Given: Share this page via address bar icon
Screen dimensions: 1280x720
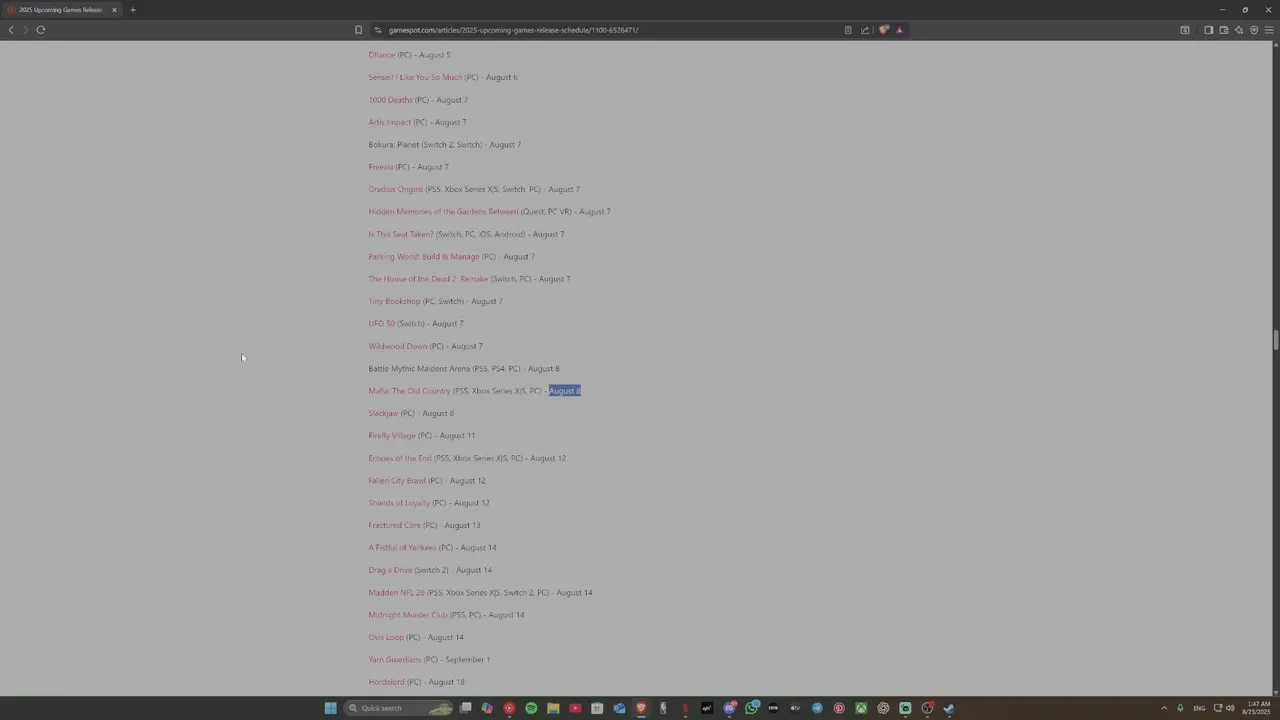Looking at the screenshot, I should click(x=865, y=30).
